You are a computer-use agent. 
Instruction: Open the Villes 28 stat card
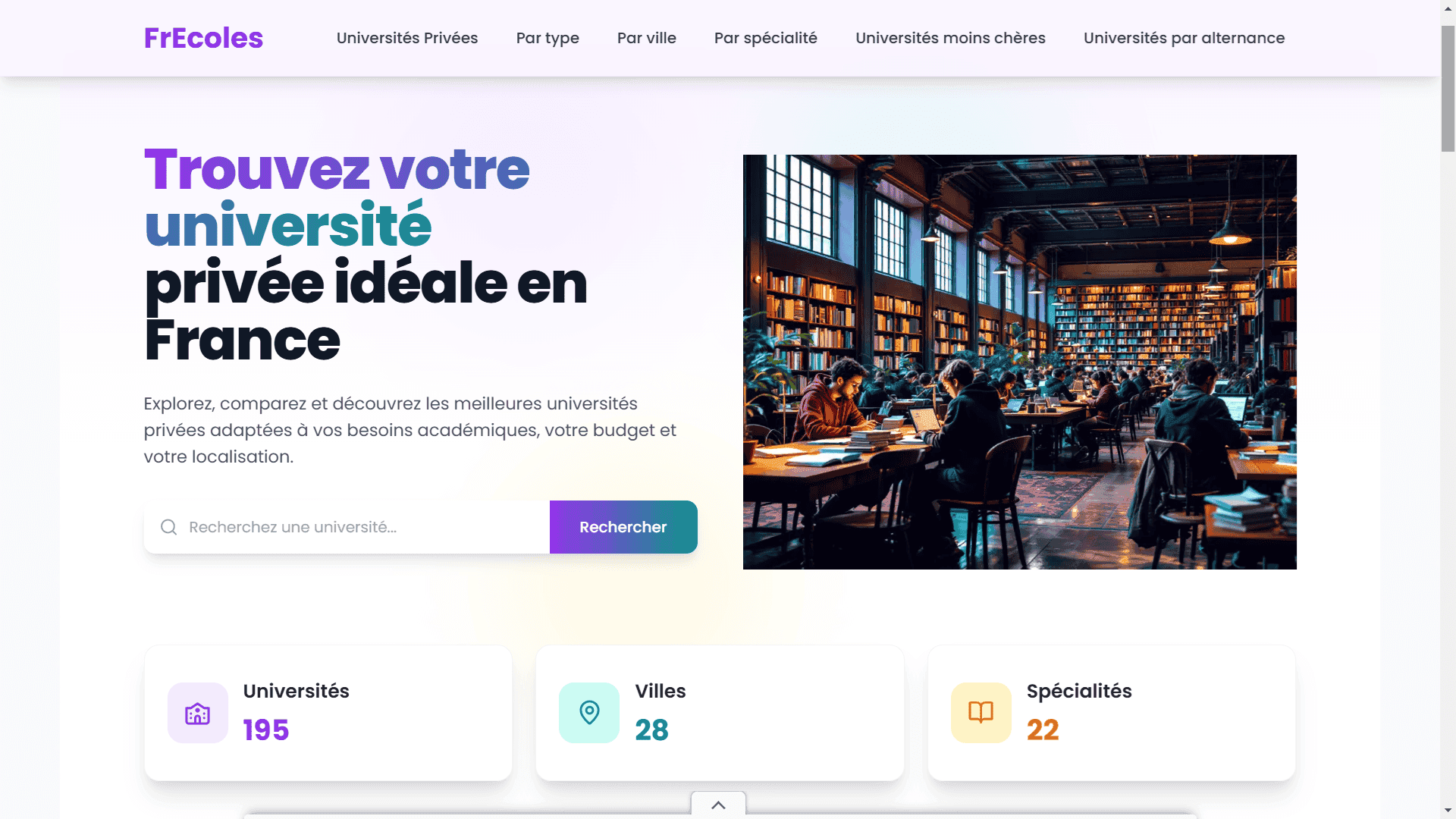coord(720,713)
